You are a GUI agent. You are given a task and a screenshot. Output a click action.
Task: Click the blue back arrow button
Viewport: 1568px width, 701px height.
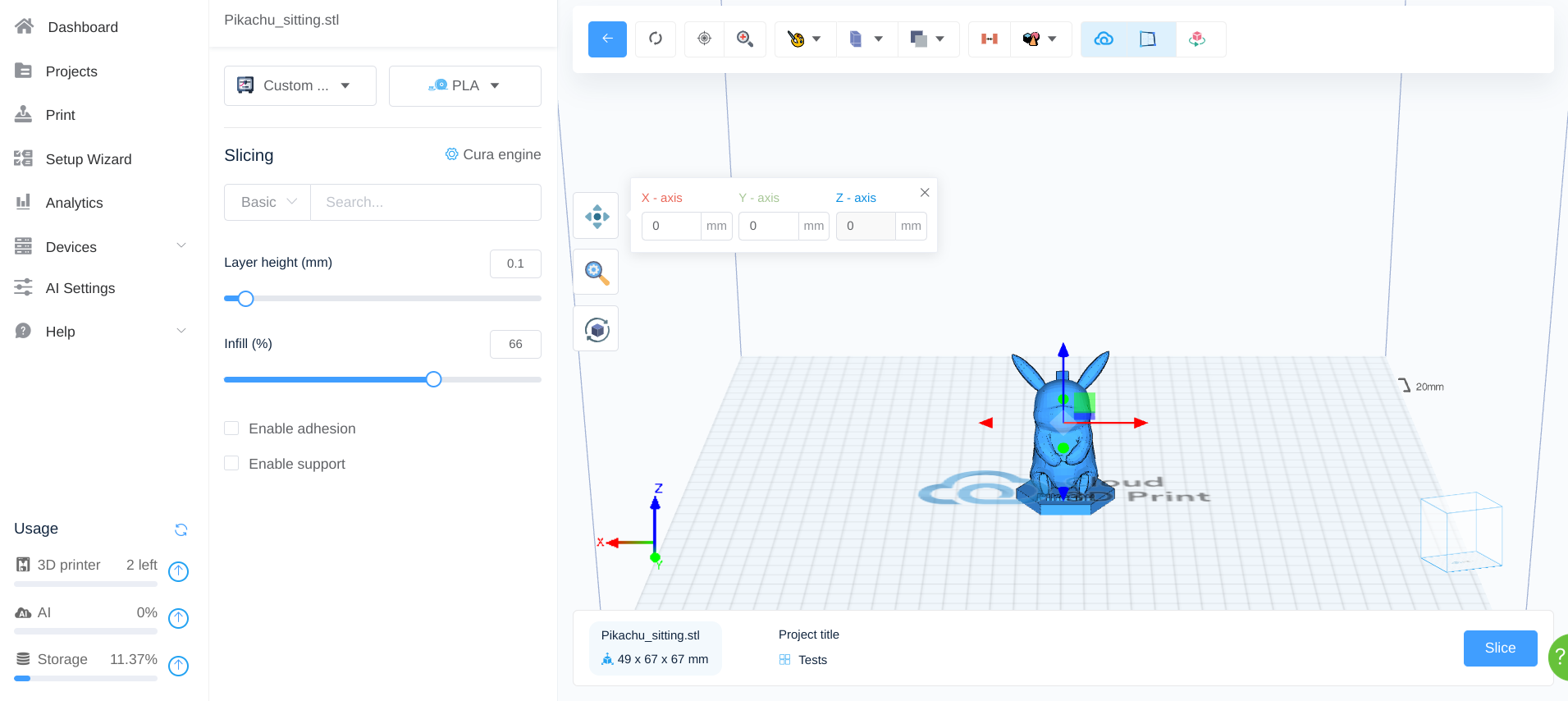[607, 39]
